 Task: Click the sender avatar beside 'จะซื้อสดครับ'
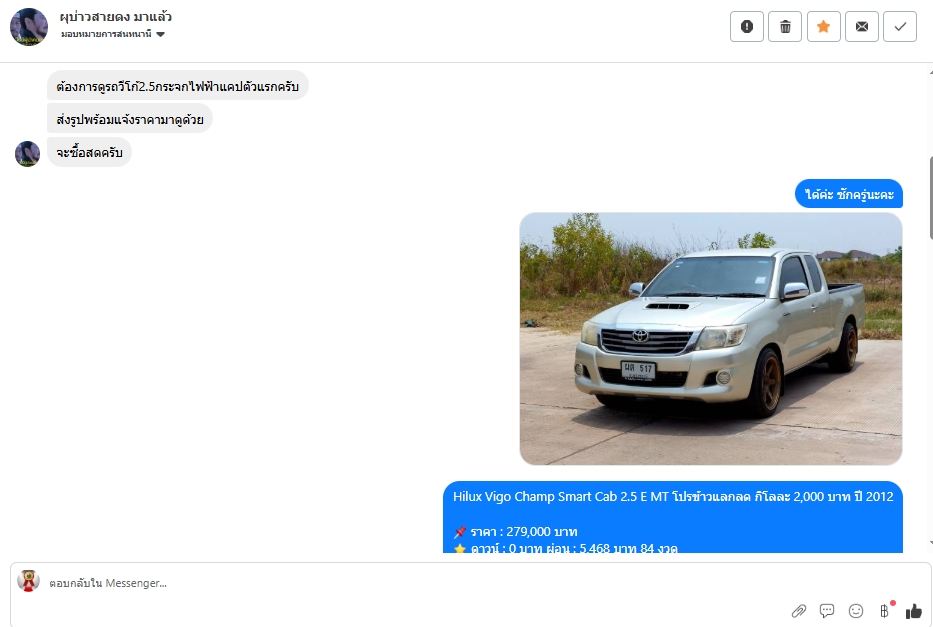point(27,153)
